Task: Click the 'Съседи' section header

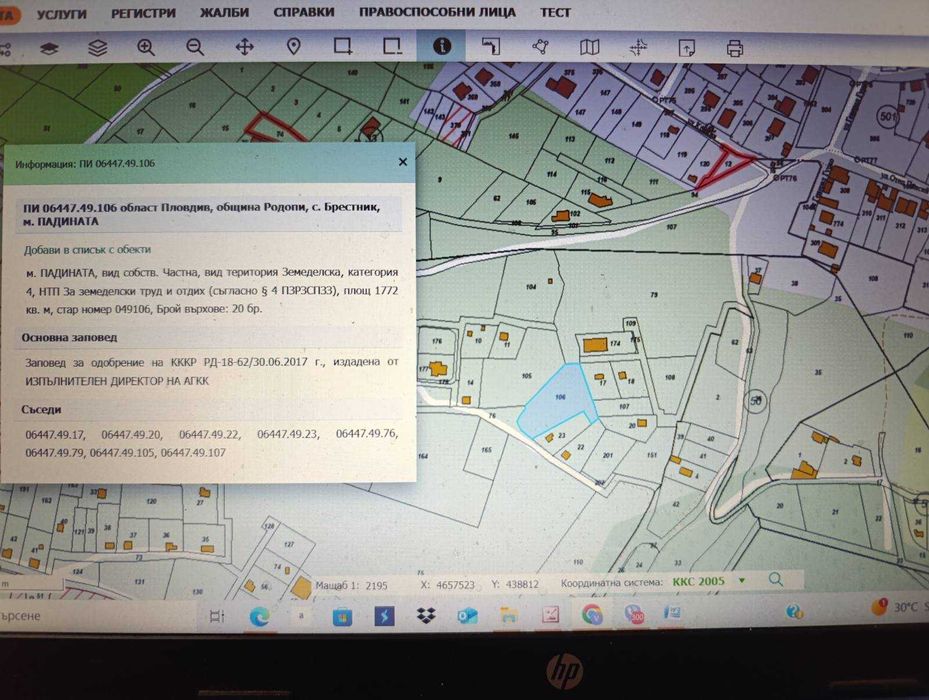Action: click(x=41, y=410)
